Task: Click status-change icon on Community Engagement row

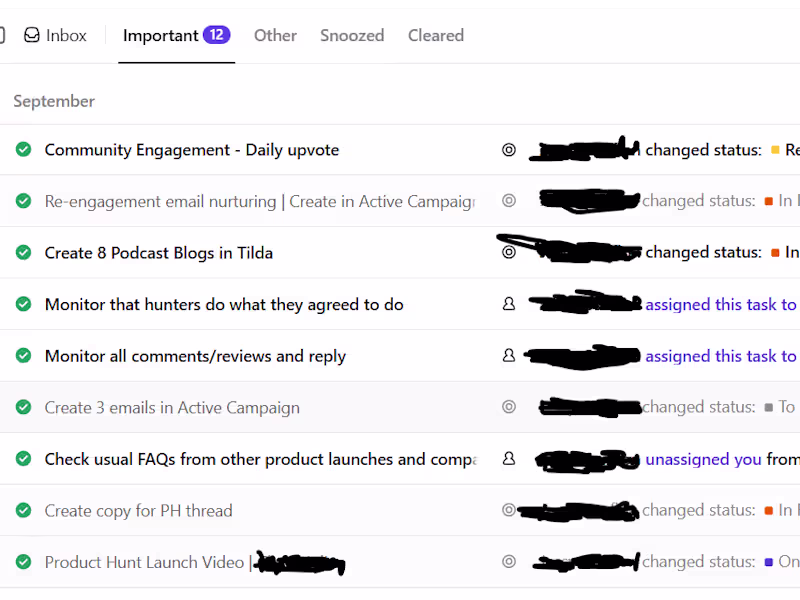Action: [x=509, y=150]
